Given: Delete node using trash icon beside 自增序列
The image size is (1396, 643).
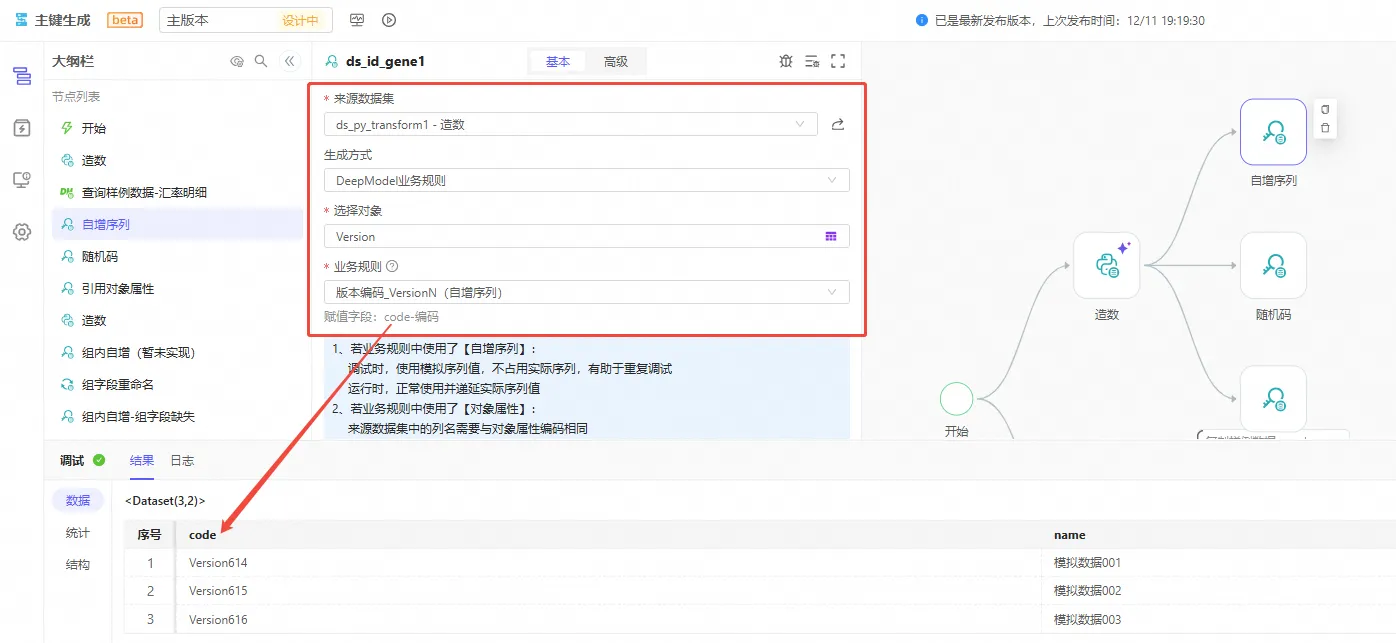Looking at the screenshot, I should coord(1325,128).
